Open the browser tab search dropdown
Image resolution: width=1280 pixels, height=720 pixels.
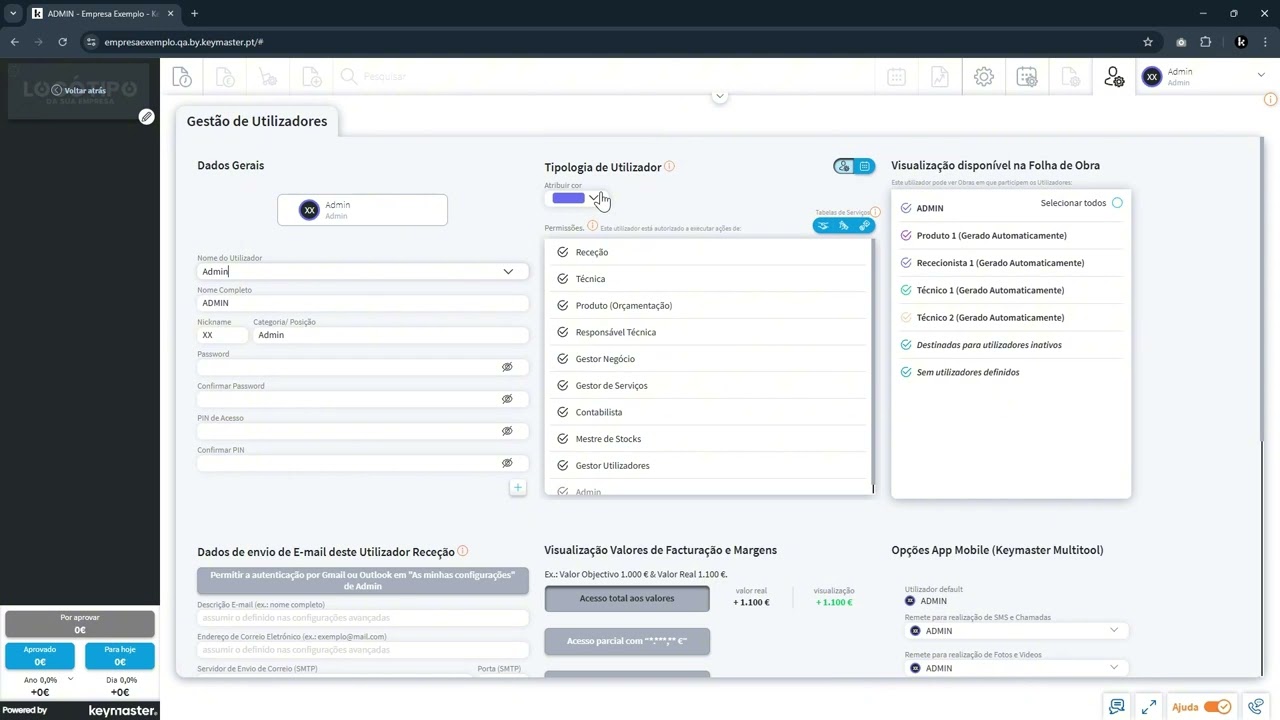click(13, 14)
